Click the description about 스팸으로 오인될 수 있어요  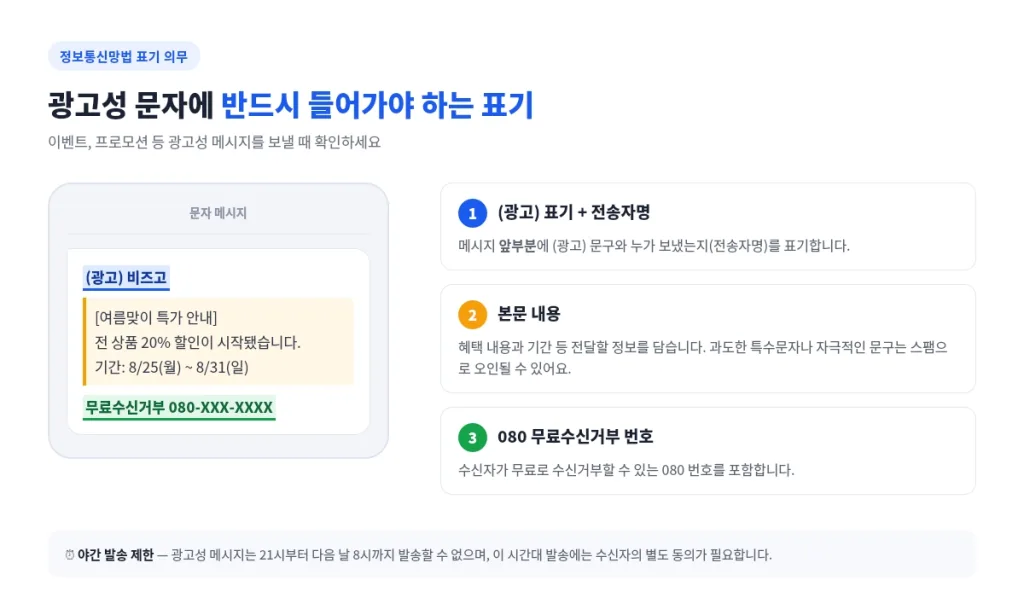[x=703, y=358]
